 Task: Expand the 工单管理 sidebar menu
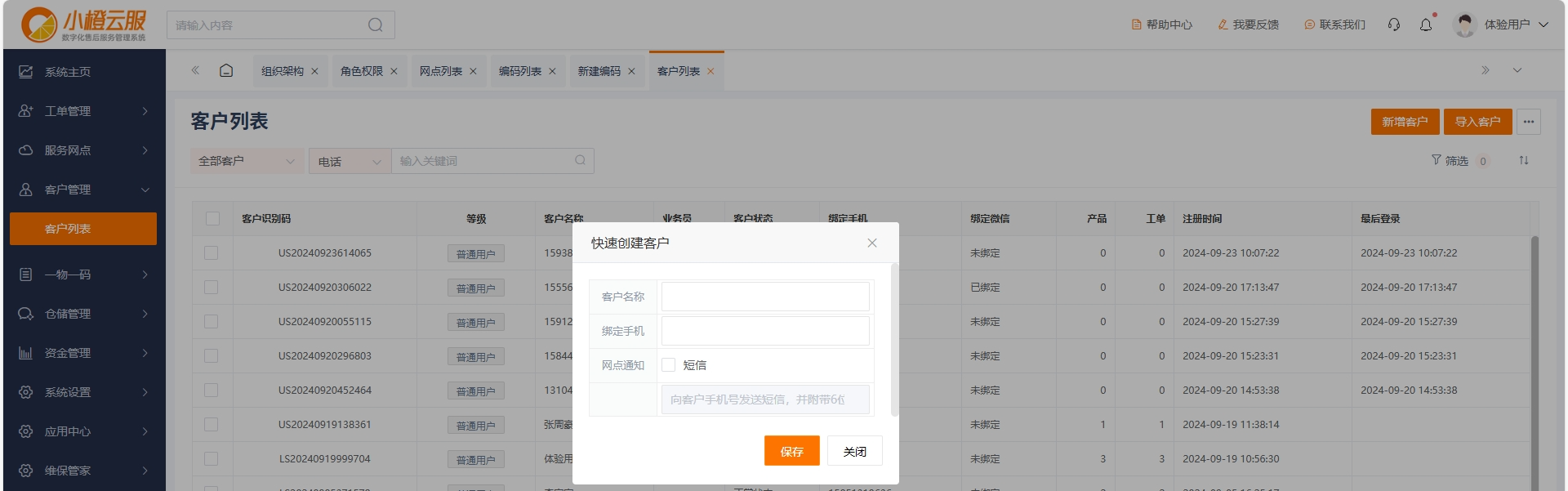click(x=83, y=111)
